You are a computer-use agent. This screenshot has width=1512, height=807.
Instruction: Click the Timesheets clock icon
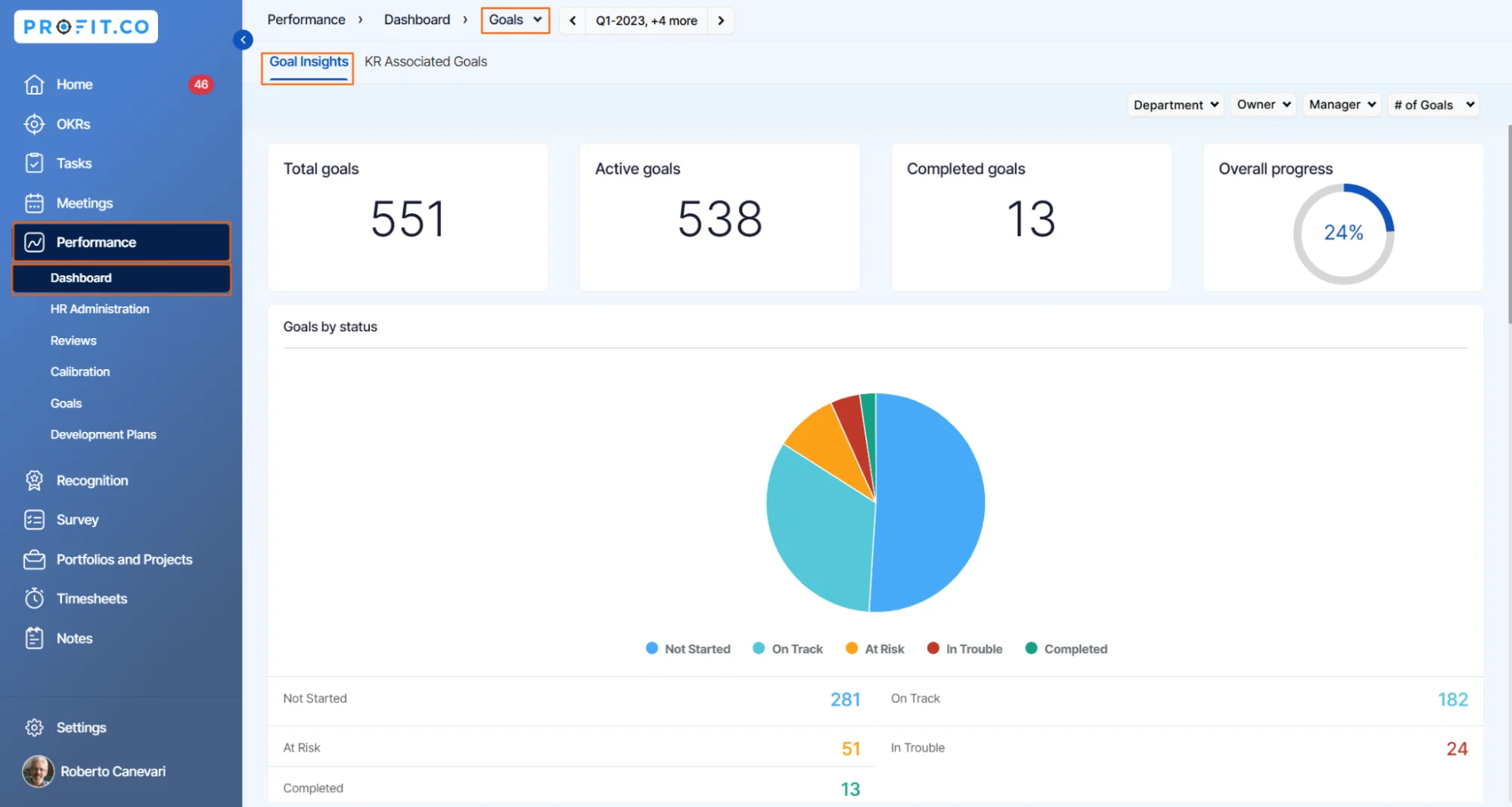[x=34, y=598]
